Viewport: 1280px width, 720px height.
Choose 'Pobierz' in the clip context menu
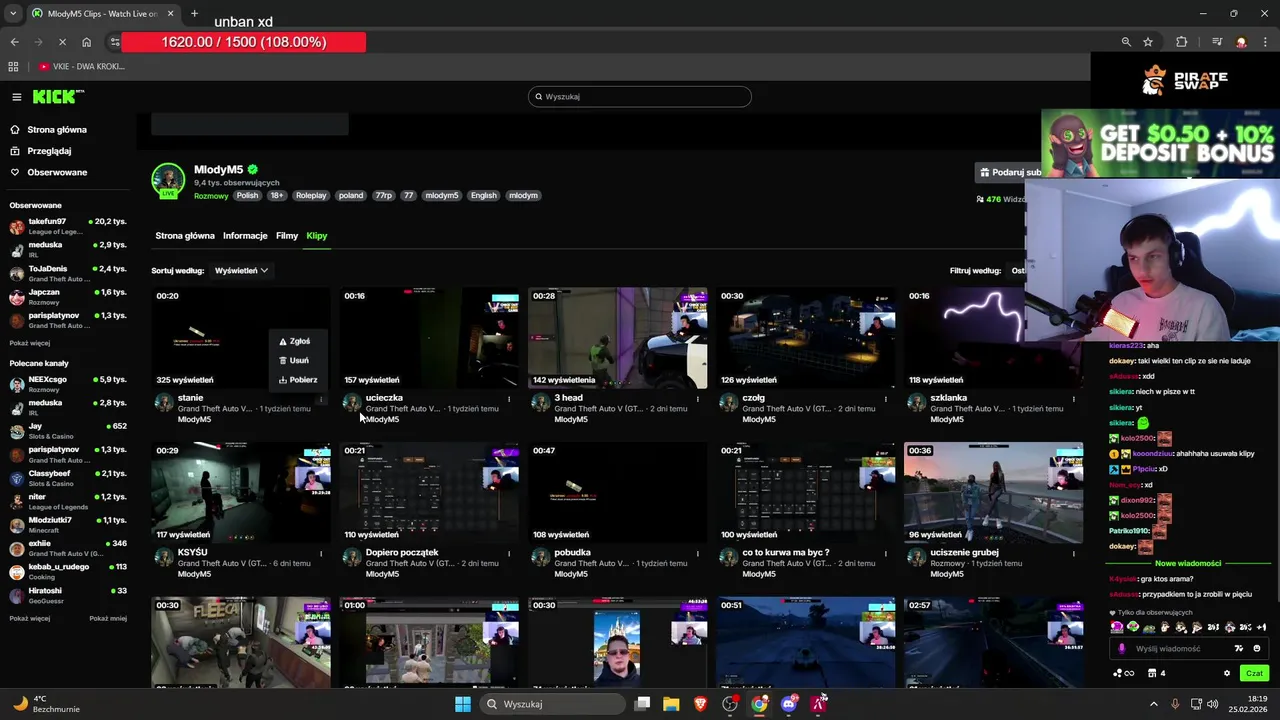[298, 380]
